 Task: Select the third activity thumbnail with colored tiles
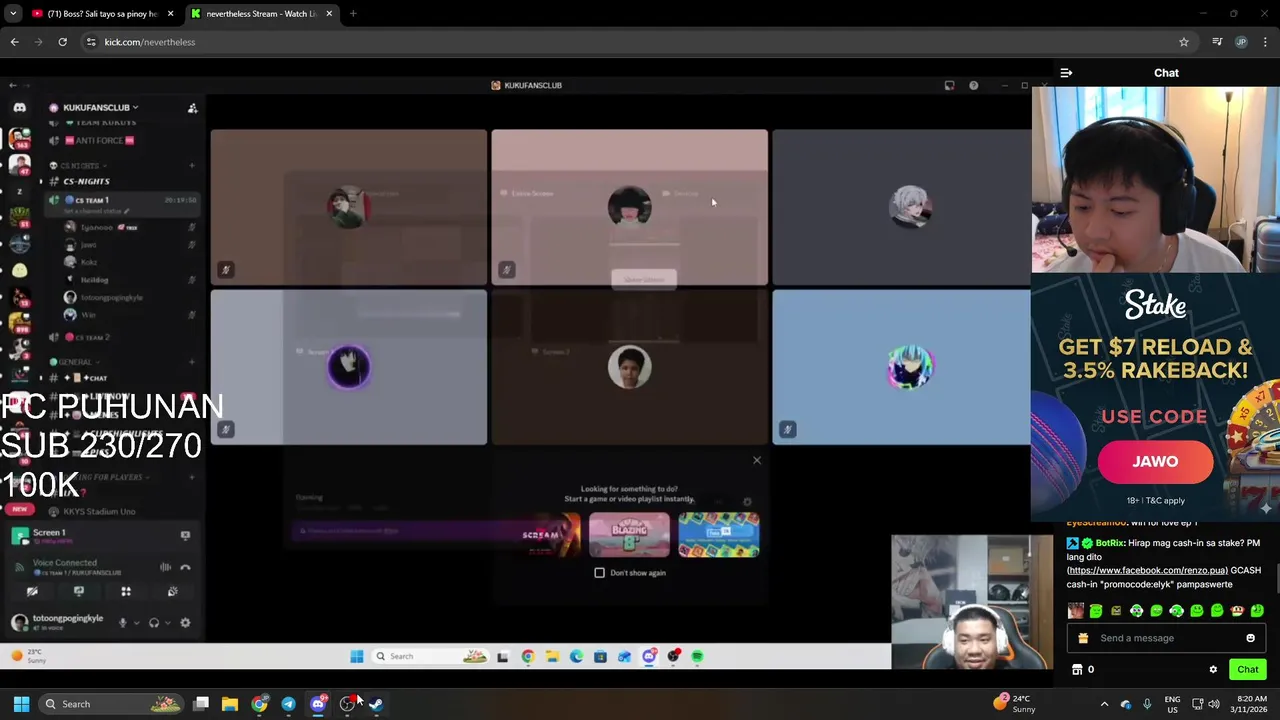click(718, 535)
